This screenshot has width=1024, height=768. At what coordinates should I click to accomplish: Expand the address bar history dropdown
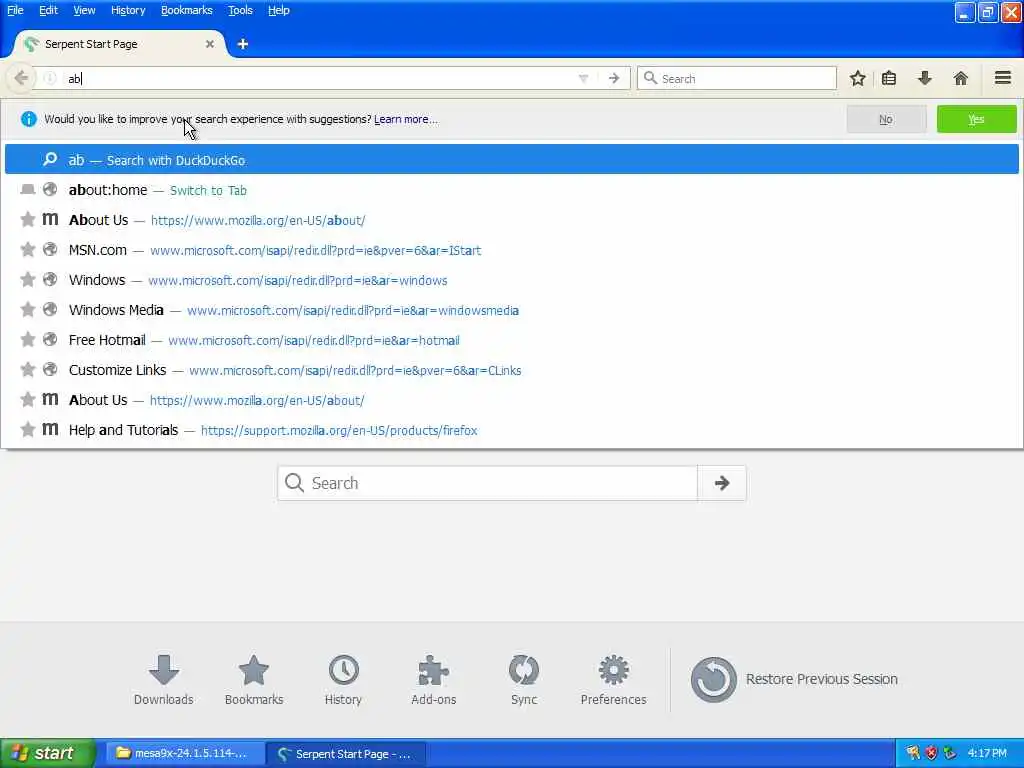(x=583, y=79)
